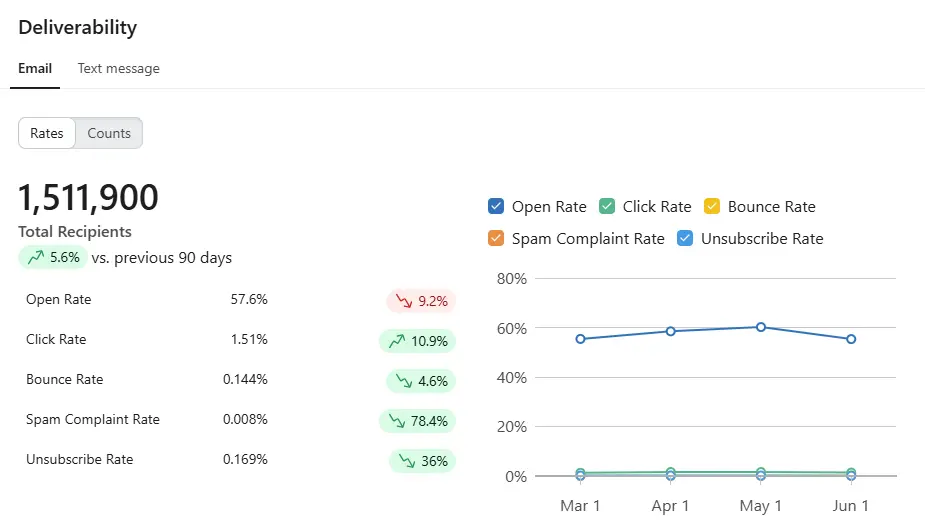Click the Mar 1 Open Rate data point

580,339
